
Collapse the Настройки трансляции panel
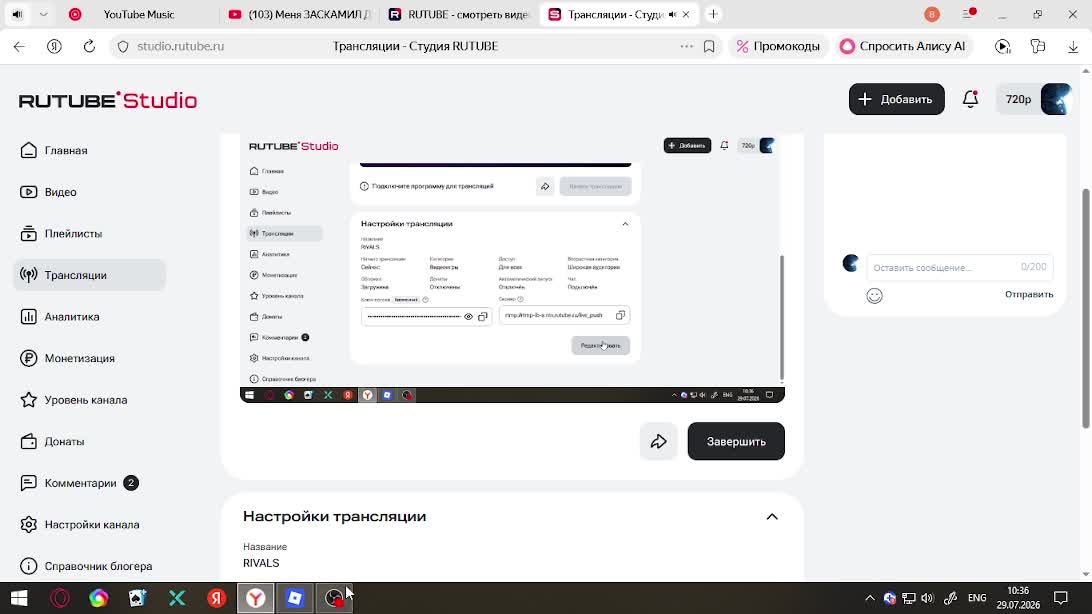[772, 517]
